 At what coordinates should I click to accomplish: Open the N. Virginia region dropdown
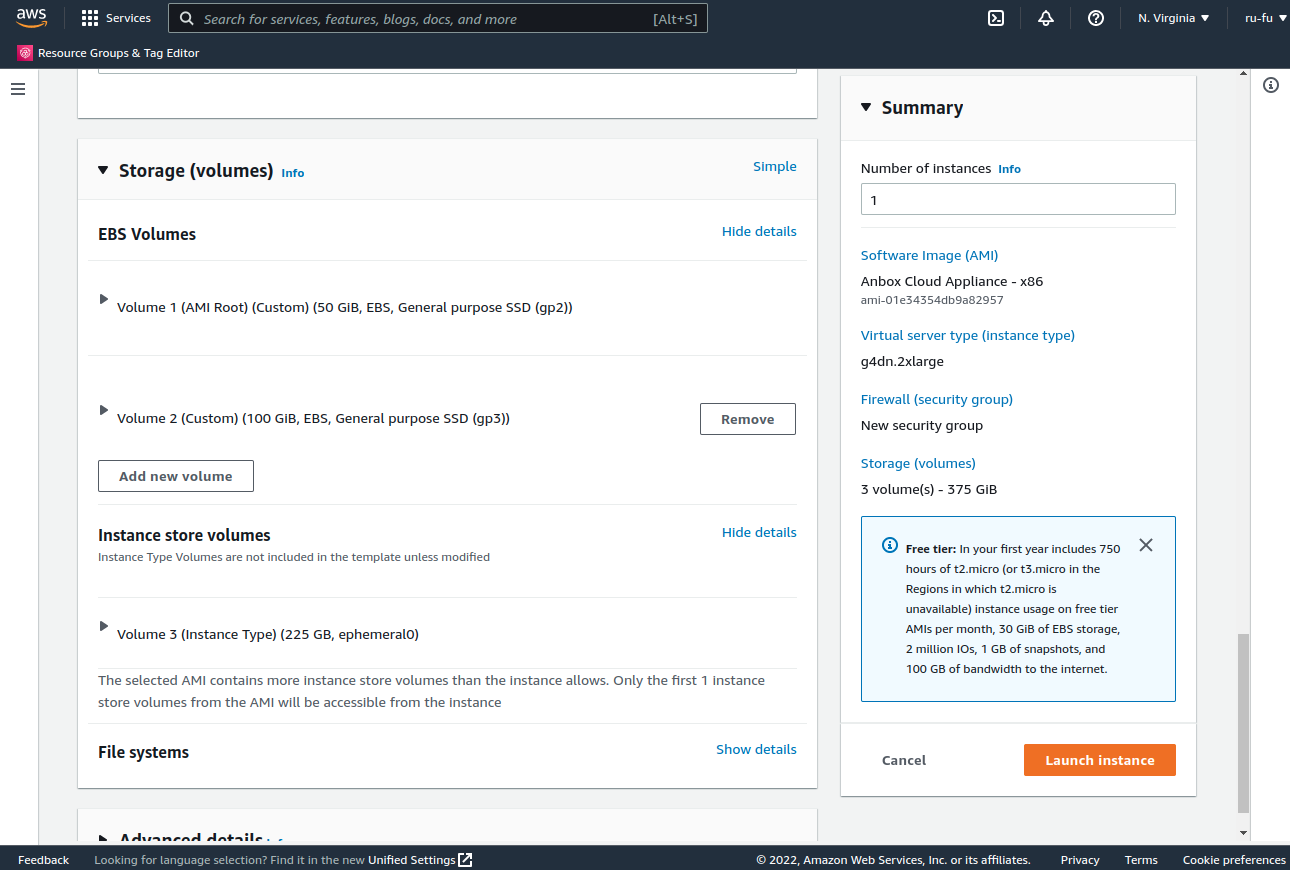point(1174,18)
